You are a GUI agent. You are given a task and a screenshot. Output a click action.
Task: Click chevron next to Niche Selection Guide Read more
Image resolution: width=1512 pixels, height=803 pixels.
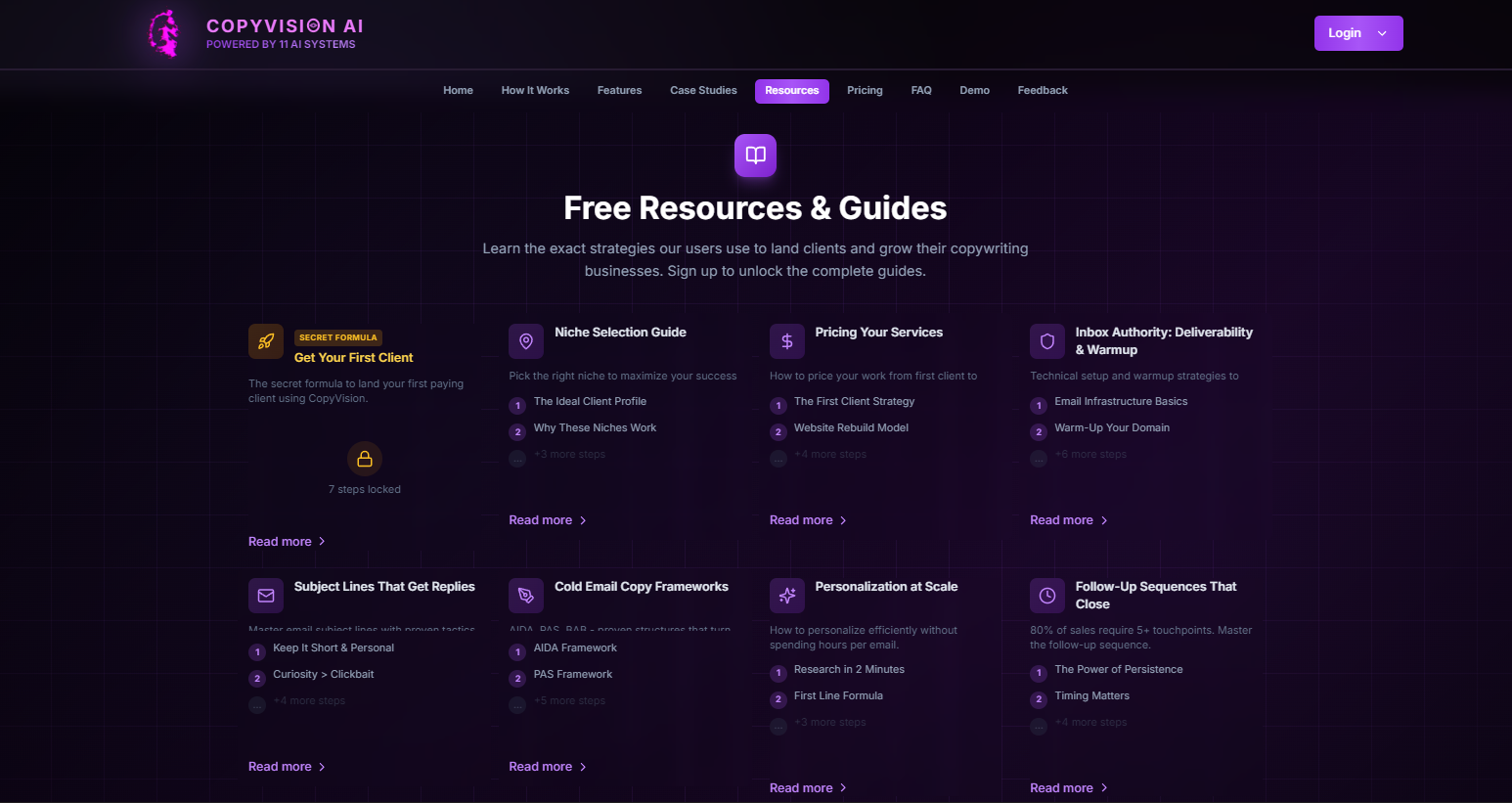pyautogui.click(x=583, y=520)
